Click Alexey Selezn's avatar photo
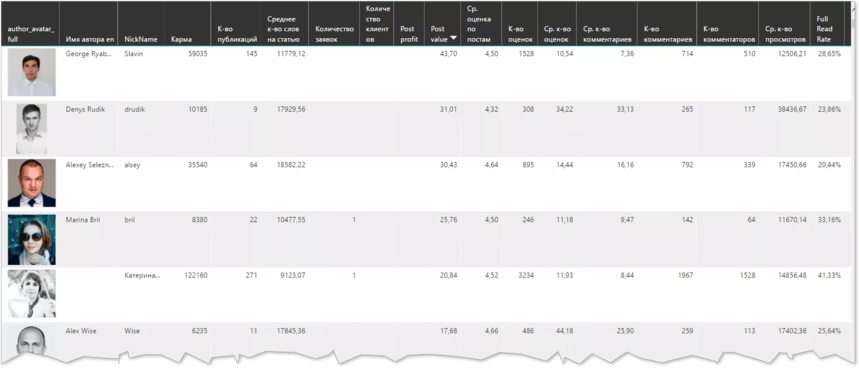The image size is (859, 368). [32, 183]
